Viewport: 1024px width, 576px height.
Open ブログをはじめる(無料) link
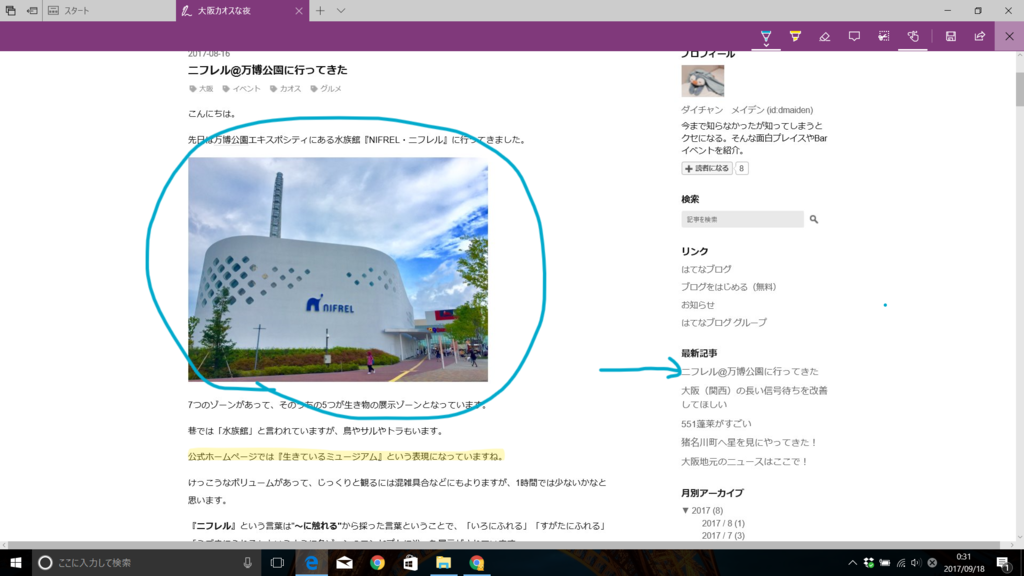pos(728,287)
